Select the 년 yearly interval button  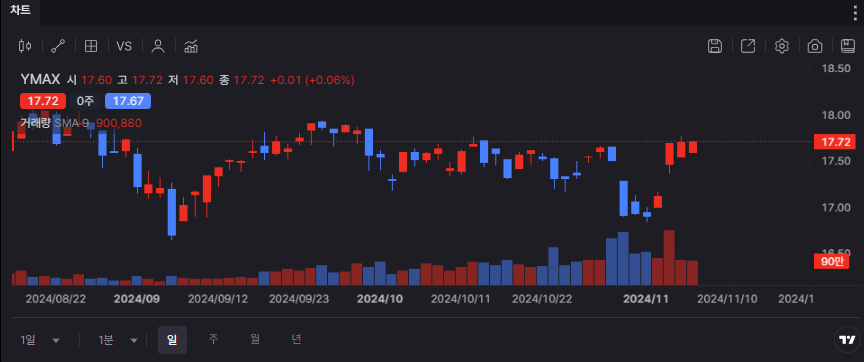pyautogui.click(x=296, y=339)
